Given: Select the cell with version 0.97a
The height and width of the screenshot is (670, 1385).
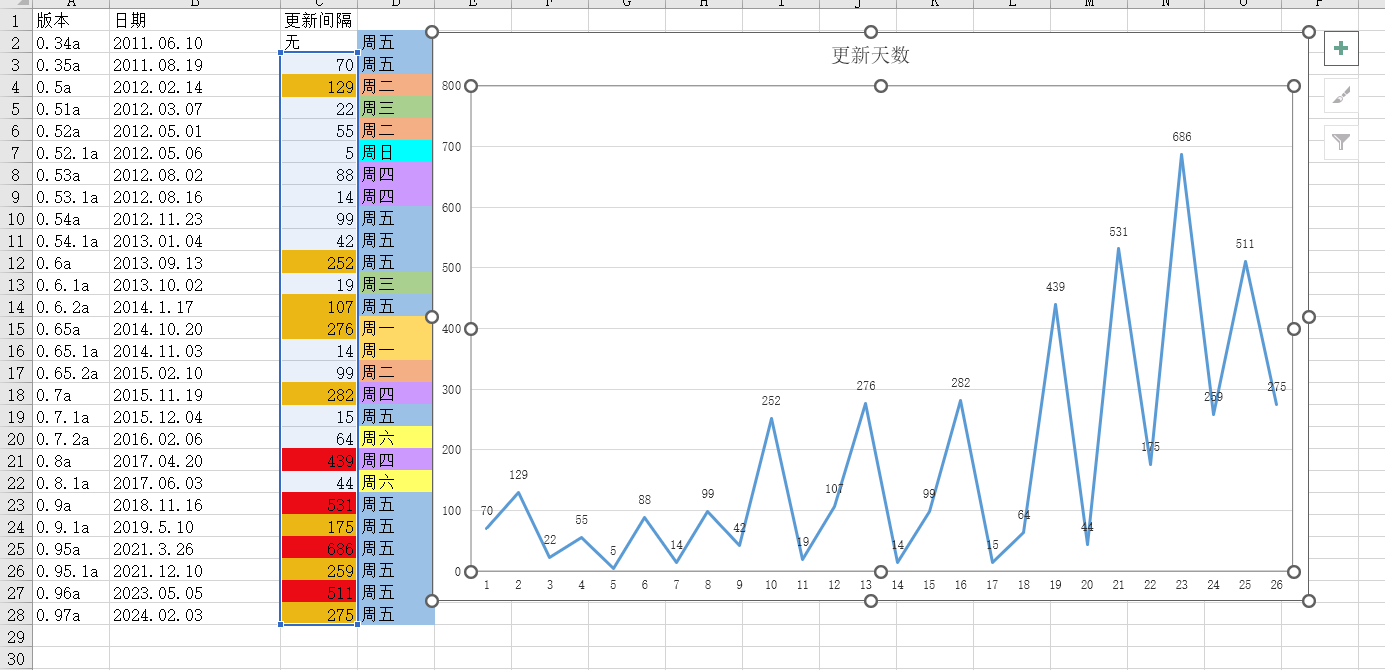Looking at the screenshot, I should (70, 614).
